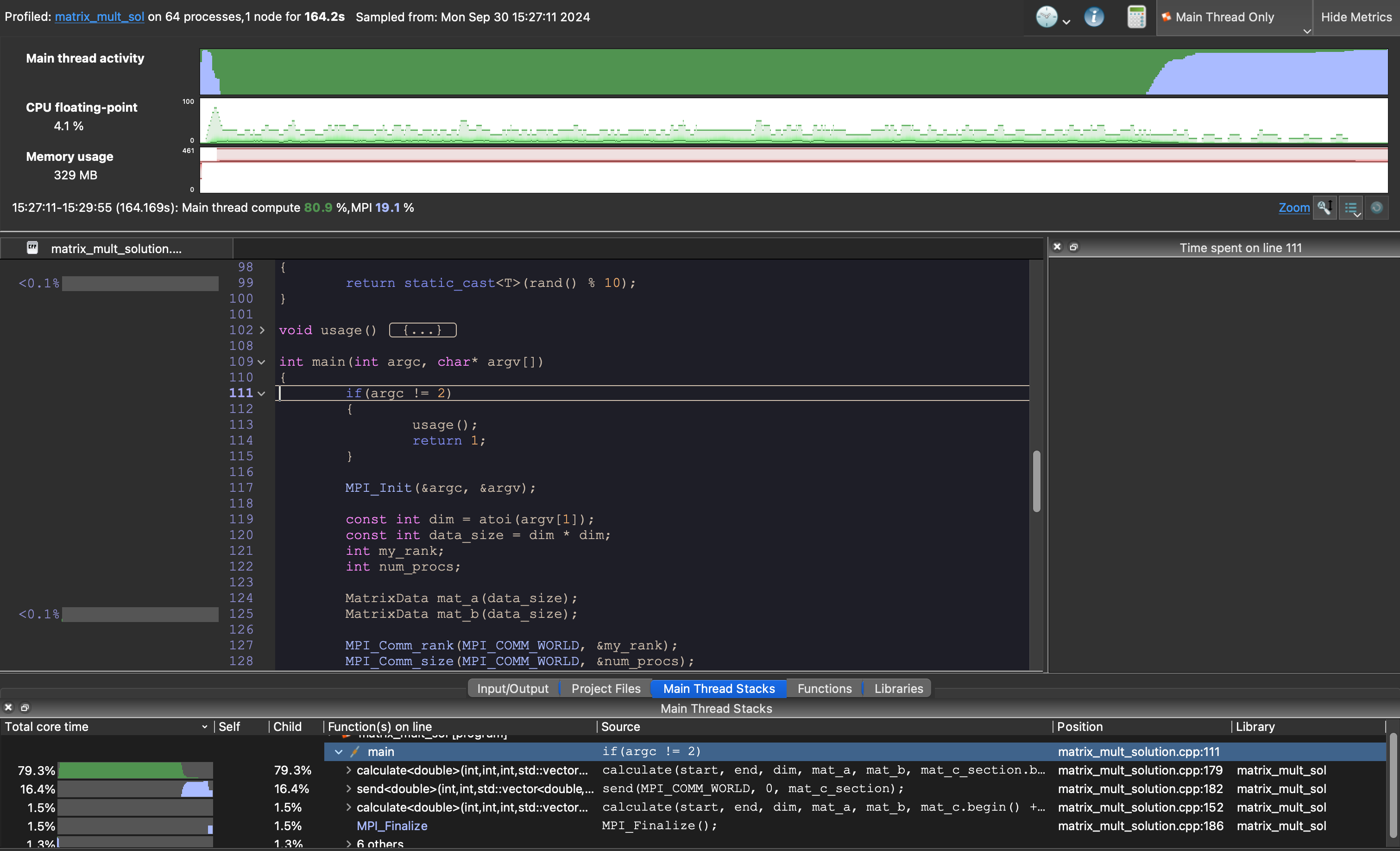Switch to the Functions tab
Image resolution: width=1400 pixels, height=851 pixels.
pos(825,688)
